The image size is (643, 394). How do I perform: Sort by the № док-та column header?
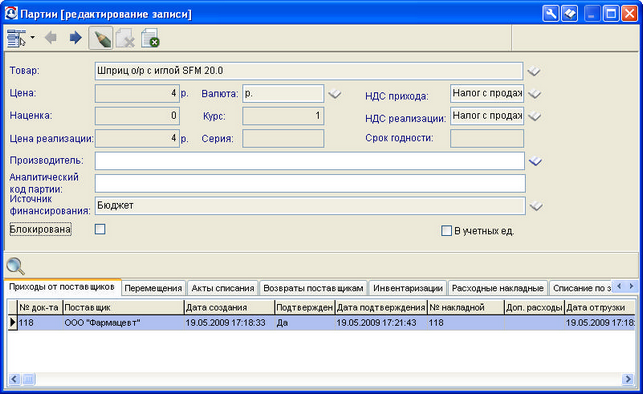[x=40, y=307]
